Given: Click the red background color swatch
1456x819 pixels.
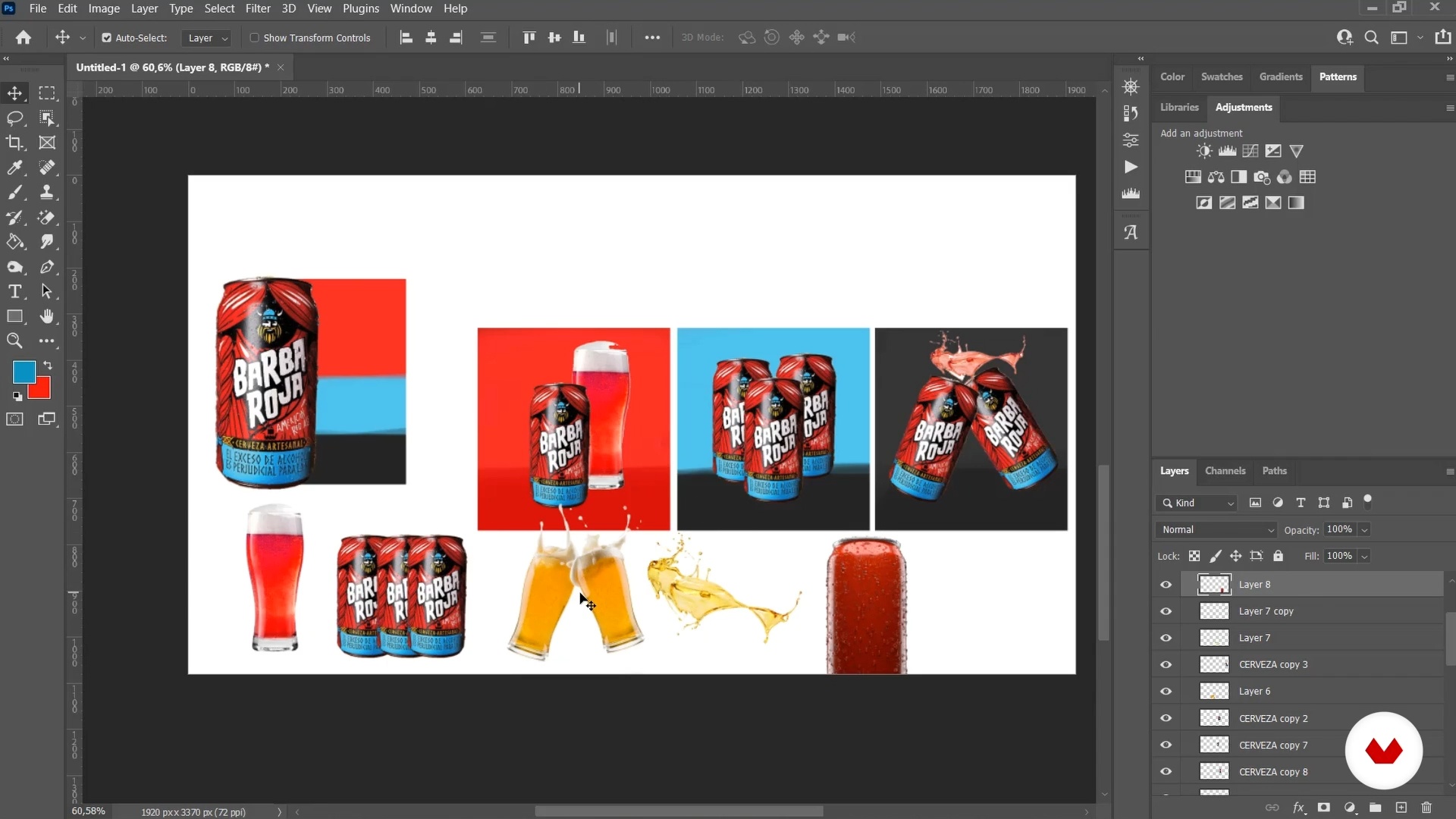Looking at the screenshot, I should [x=42, y=391].
